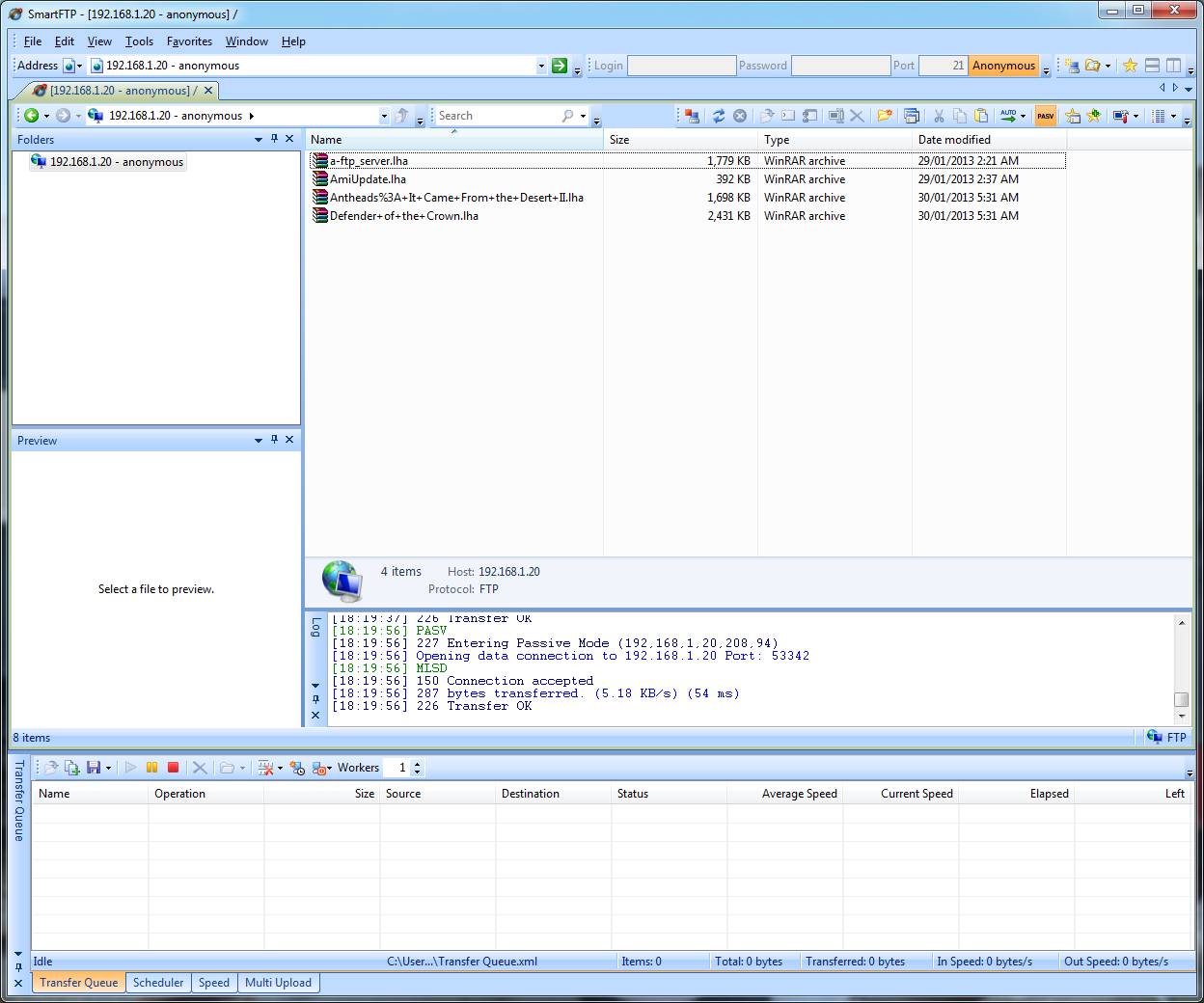1204x1003 pixels.
Task: Click the Refresh icon in remote browser toolbar
Action: tap(719, 116)
